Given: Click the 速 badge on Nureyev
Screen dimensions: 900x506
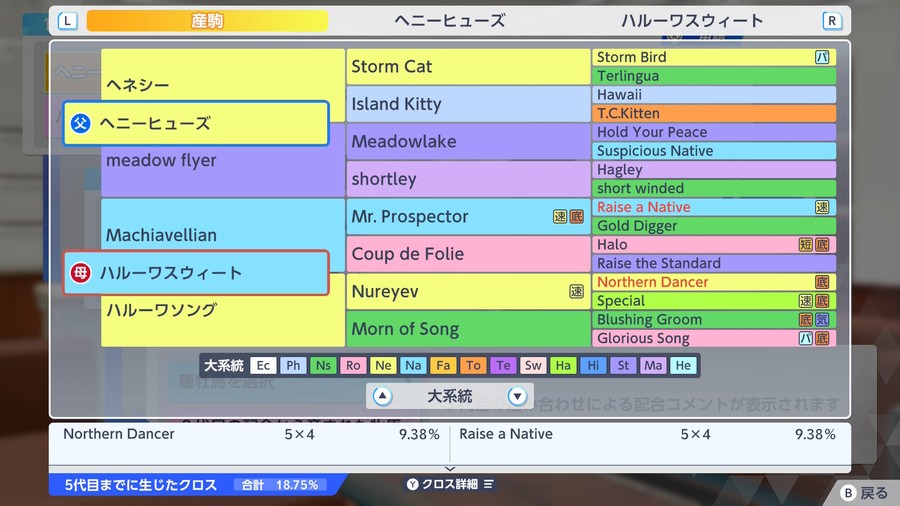Looking at the screenshot, I should (x=576, y=291).
